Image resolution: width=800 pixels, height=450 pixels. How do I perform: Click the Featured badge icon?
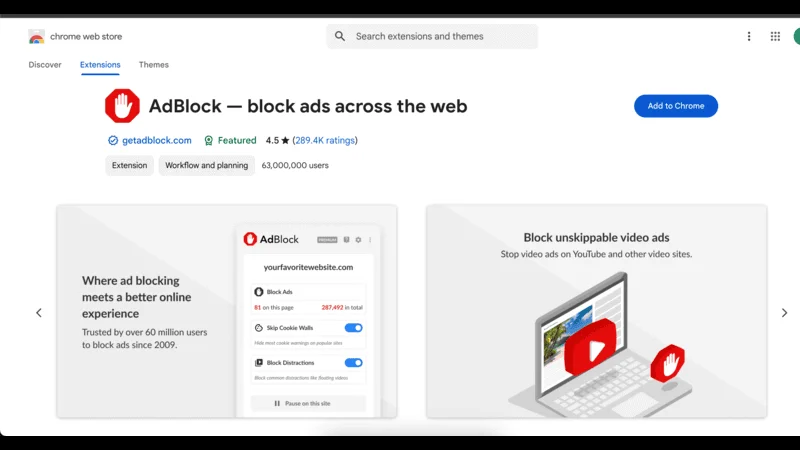click(209, 141)
